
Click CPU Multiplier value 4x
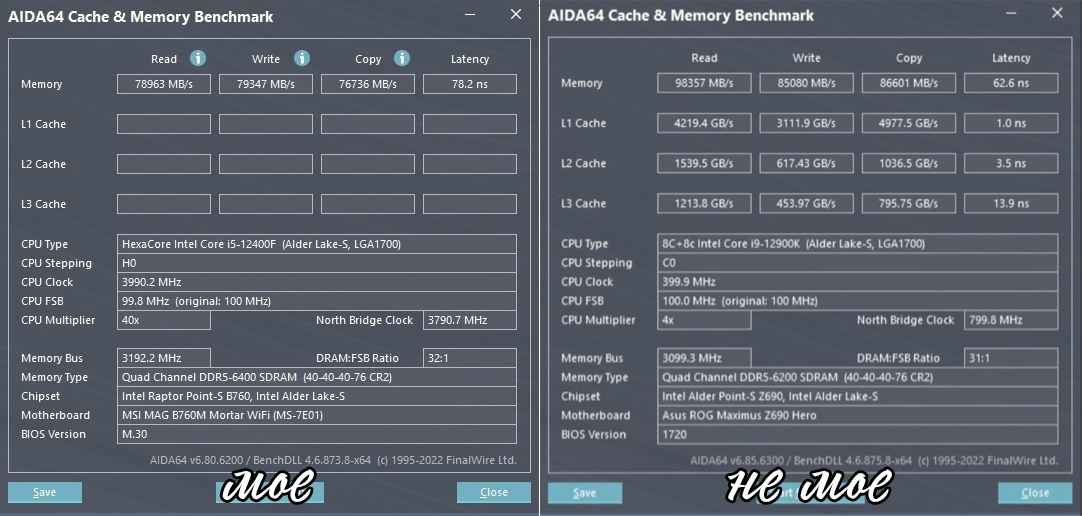(705, 320)
